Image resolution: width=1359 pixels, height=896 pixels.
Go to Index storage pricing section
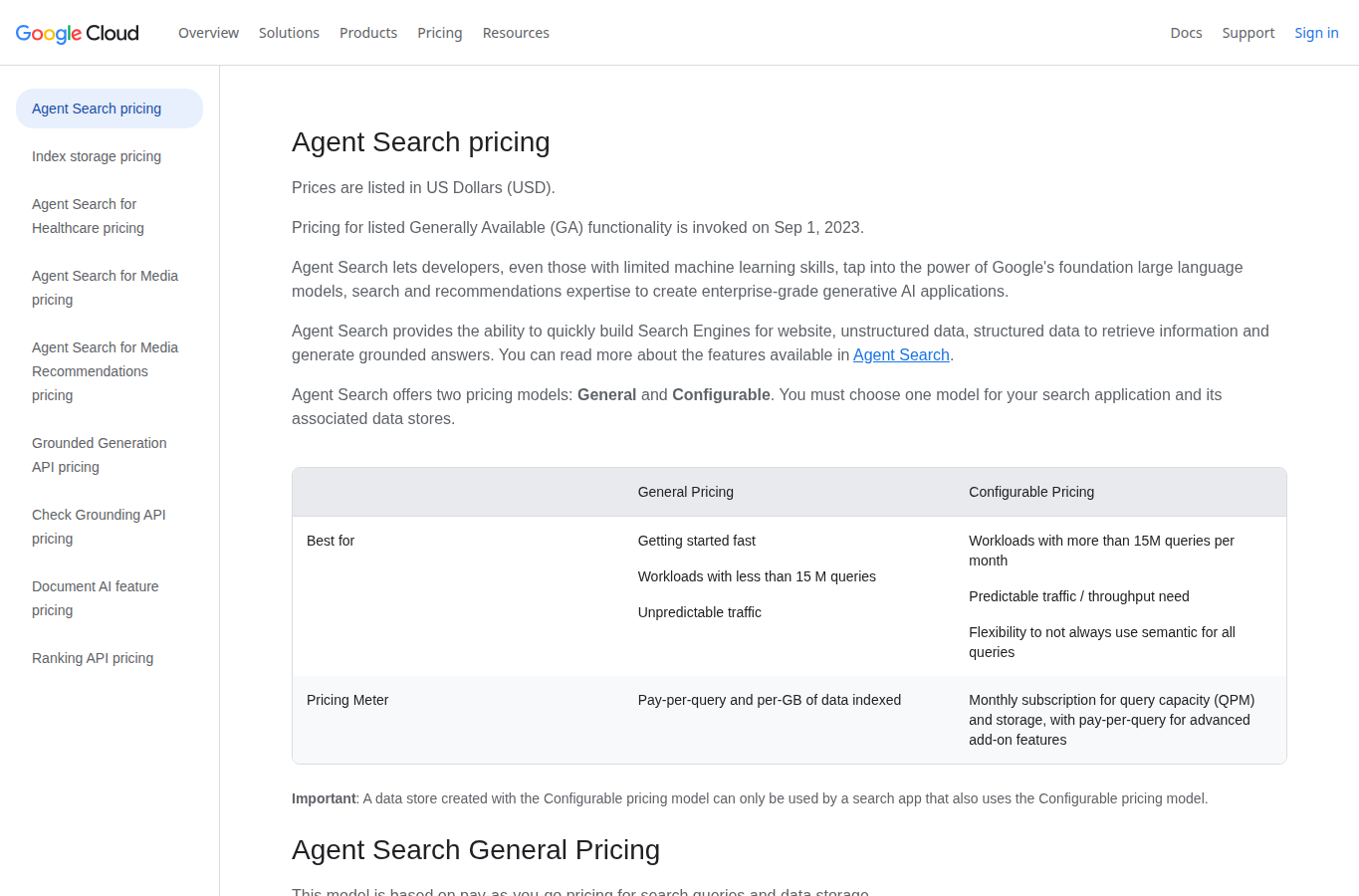coord(97,156)
